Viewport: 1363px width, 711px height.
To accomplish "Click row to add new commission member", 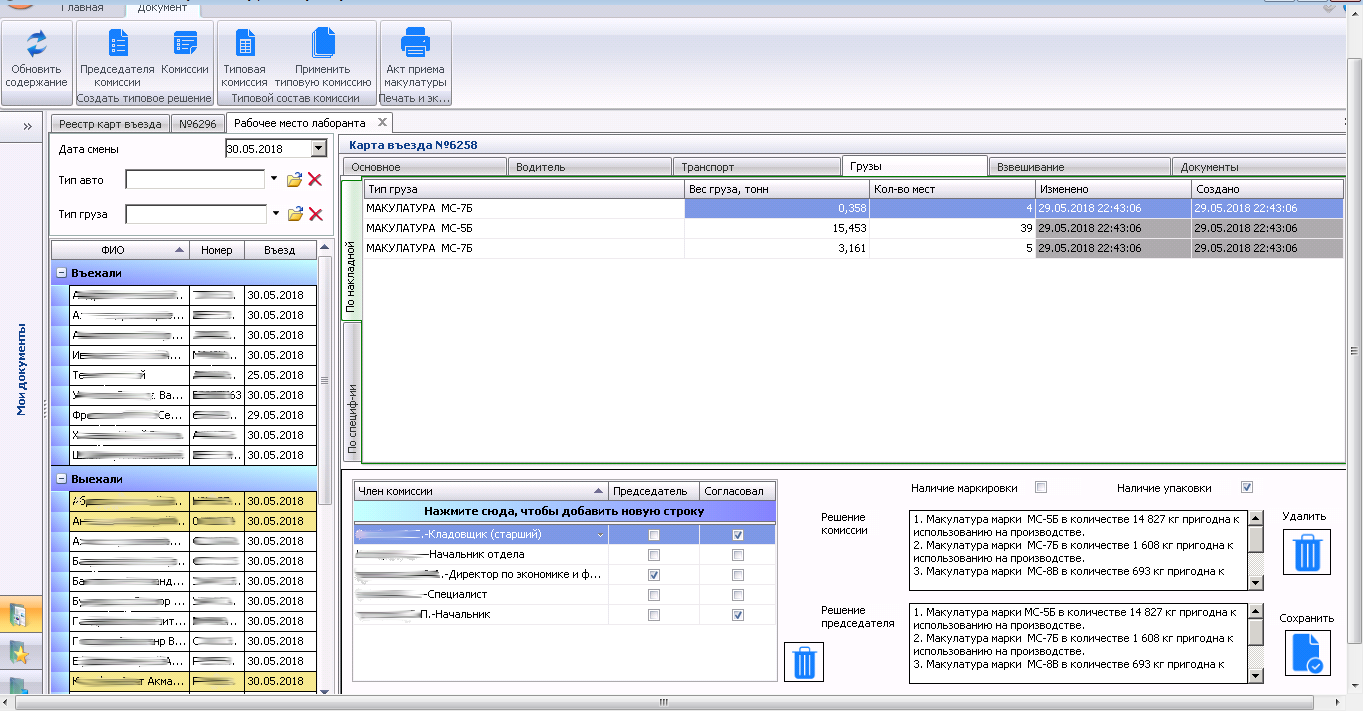I will 565,511.
